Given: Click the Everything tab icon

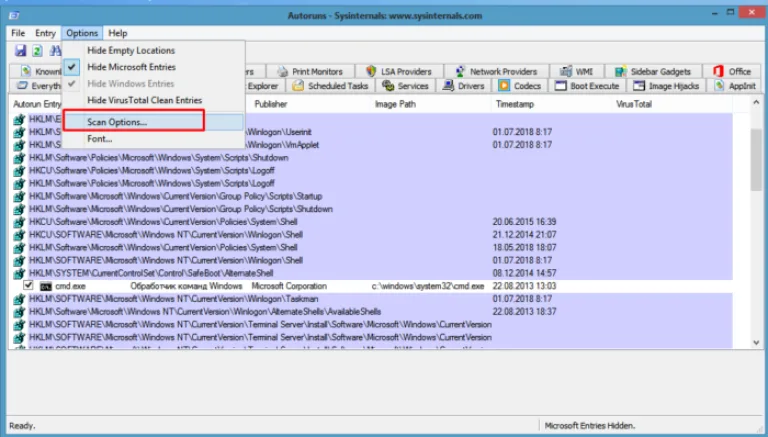Looking at the screenshot, I should point(22,86).
